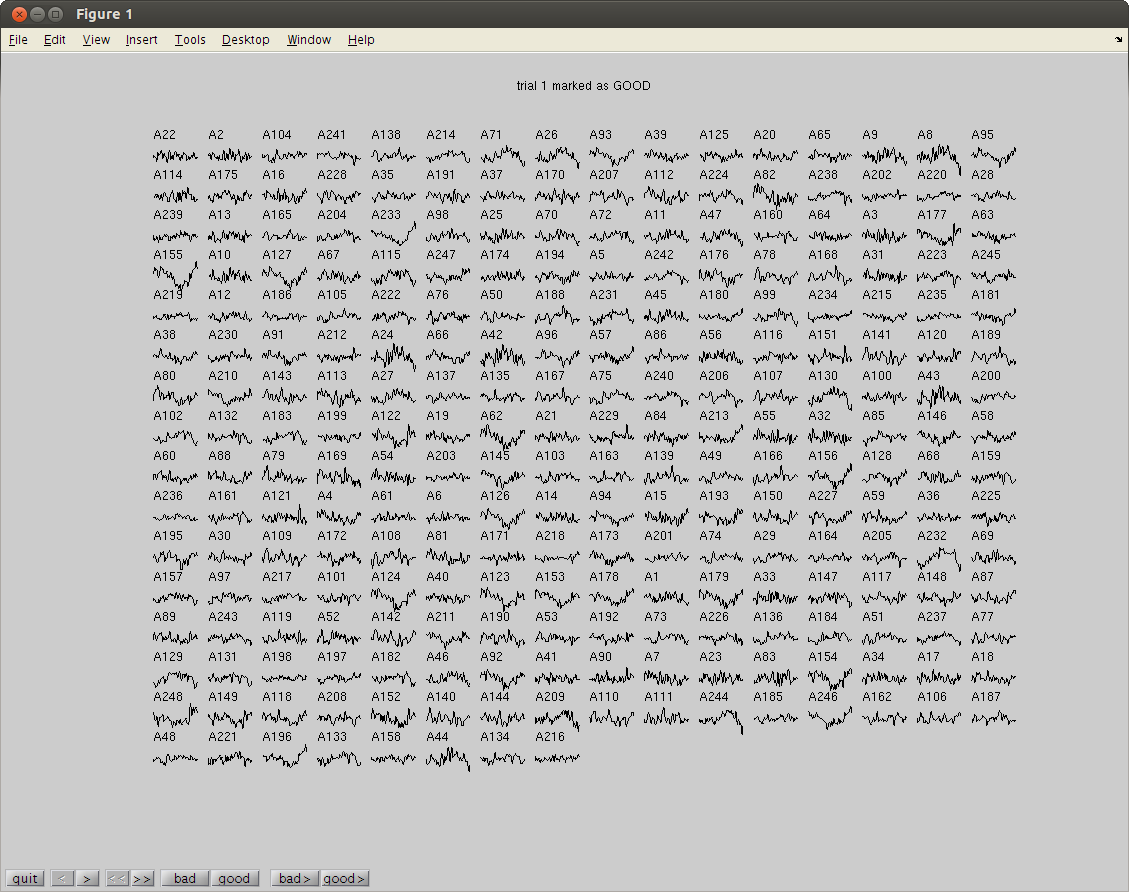Click the A216 channel trace

(x=556, y=758)
